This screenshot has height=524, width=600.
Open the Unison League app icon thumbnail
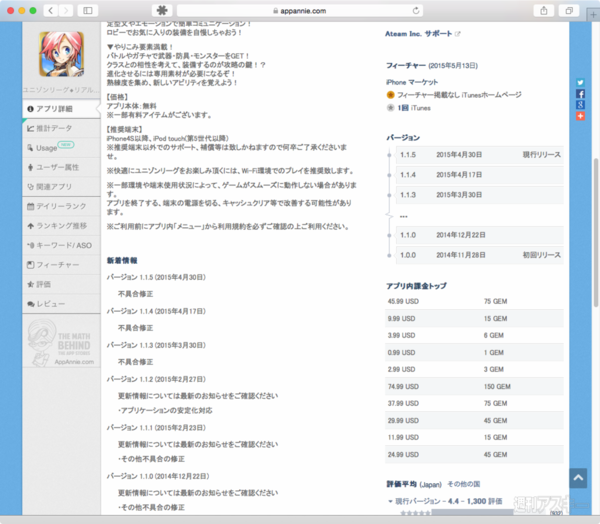pyautogui.click(x=61, y=54)
